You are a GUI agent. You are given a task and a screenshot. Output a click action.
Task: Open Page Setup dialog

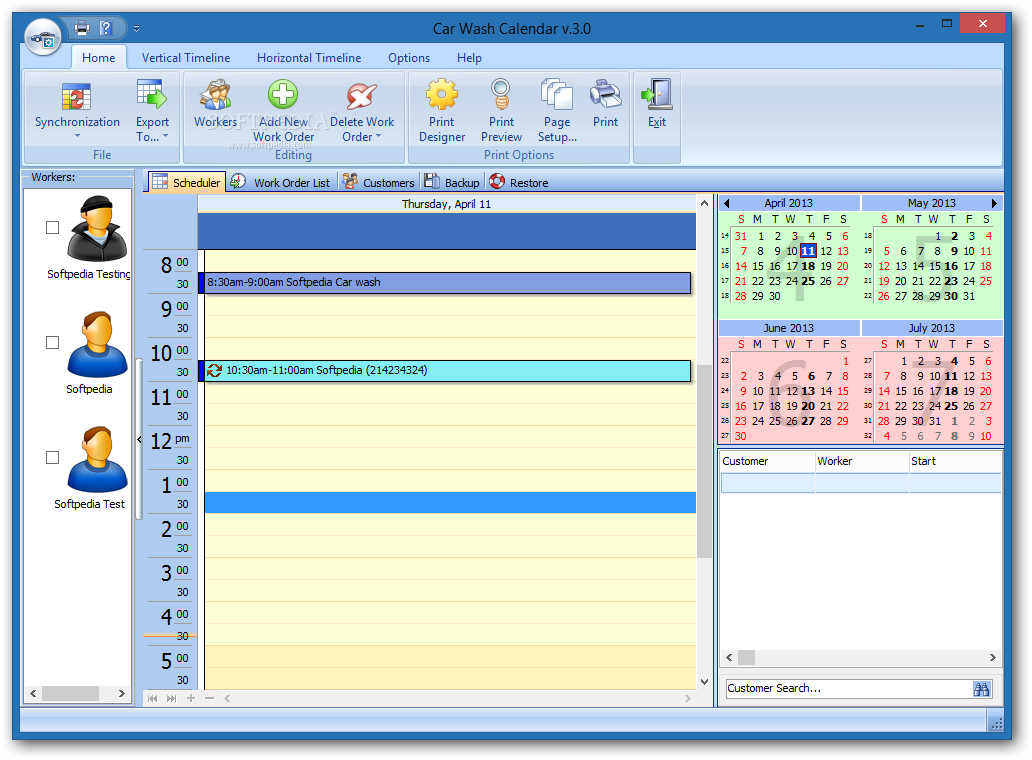557,110
